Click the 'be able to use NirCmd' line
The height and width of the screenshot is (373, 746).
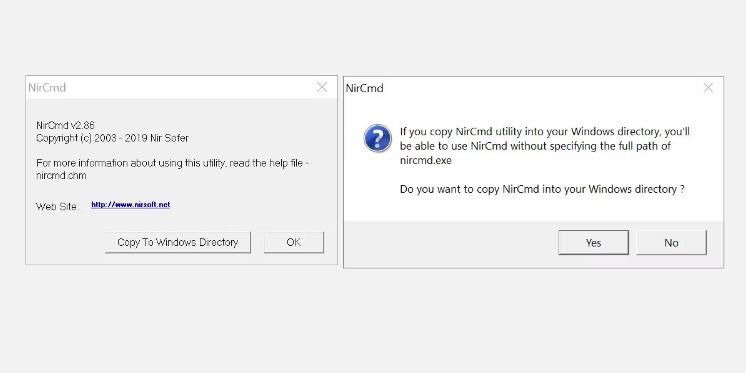pos(535,146)
